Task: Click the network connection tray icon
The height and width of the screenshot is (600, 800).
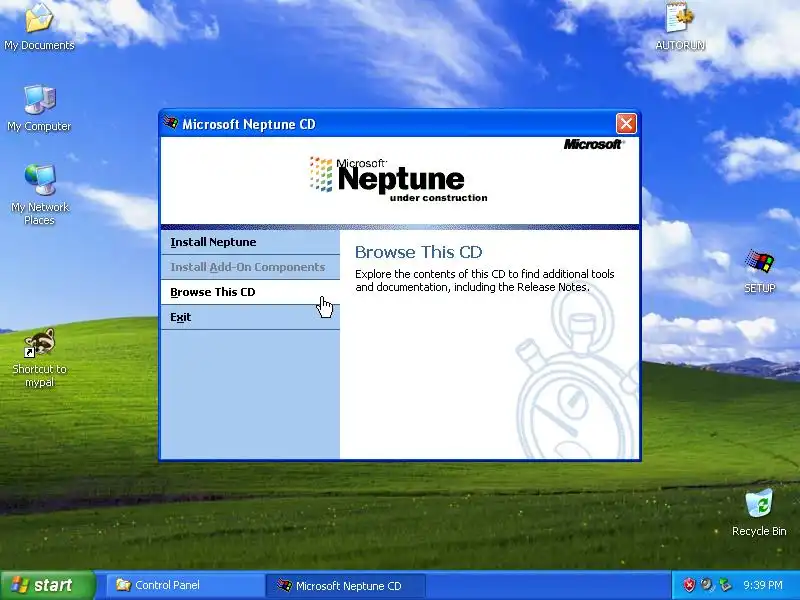Action: coord(724,585)
